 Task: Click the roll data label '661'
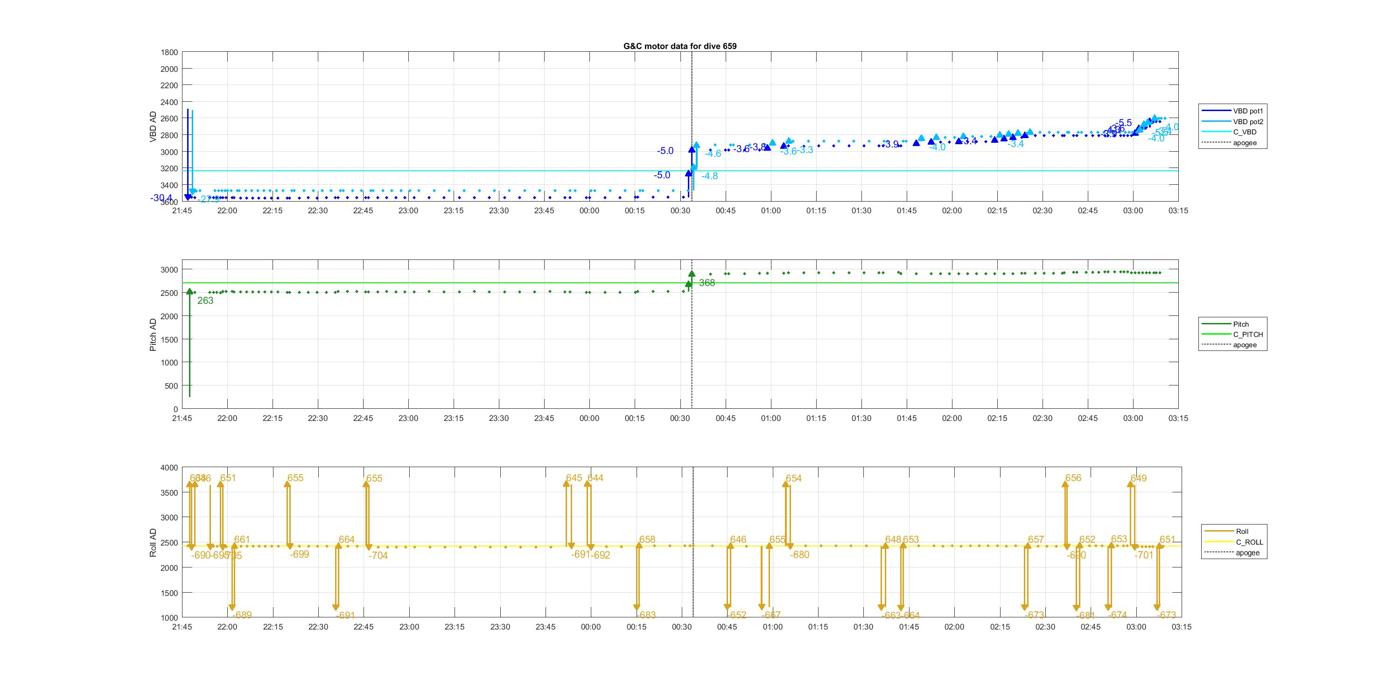pyautogui.click(x=242, y=540)
